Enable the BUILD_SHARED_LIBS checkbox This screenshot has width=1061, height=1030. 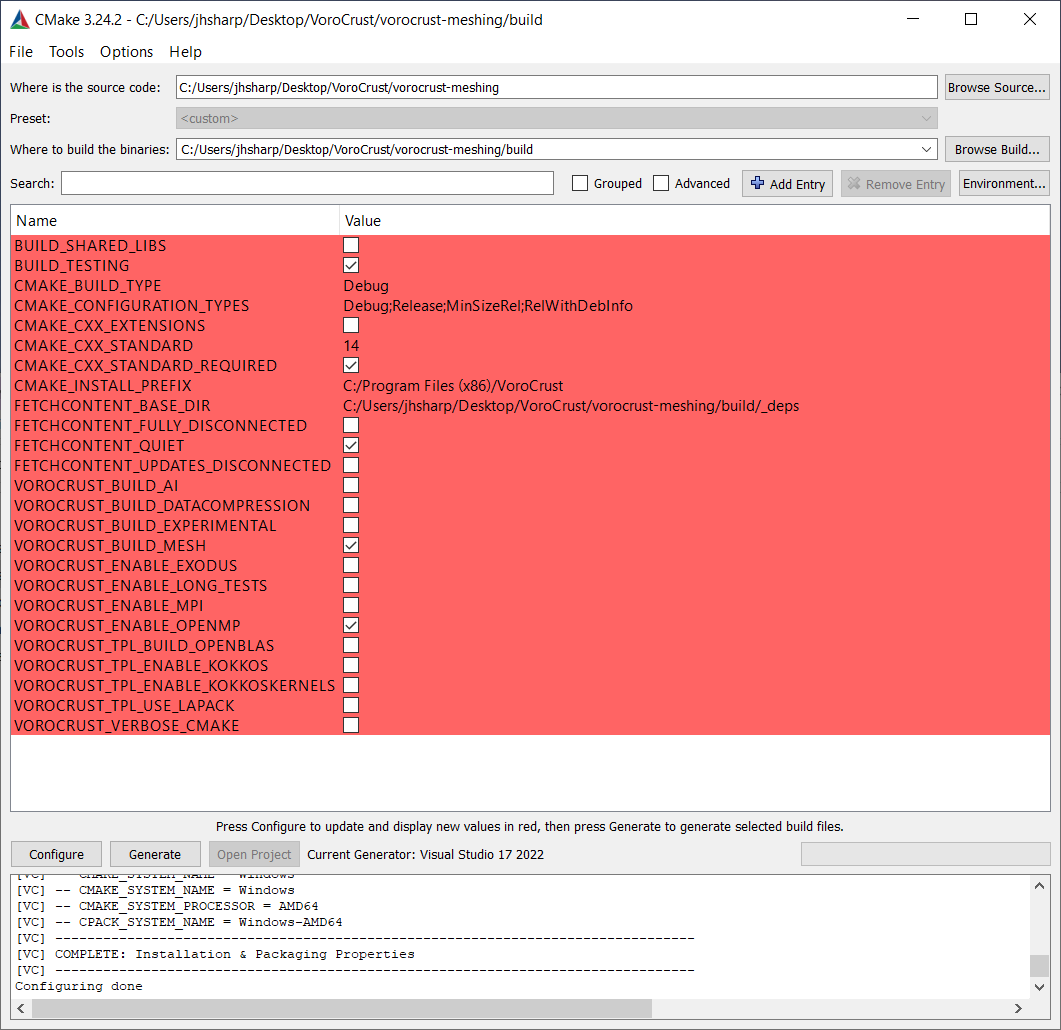[x=350, y=245]
